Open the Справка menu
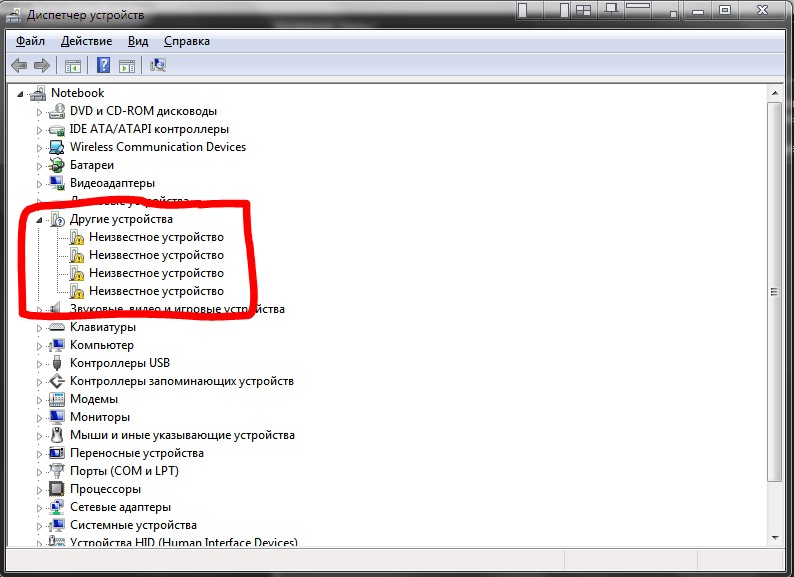The image size is (794, 577). pyautogui.click(x=187, y=41)
